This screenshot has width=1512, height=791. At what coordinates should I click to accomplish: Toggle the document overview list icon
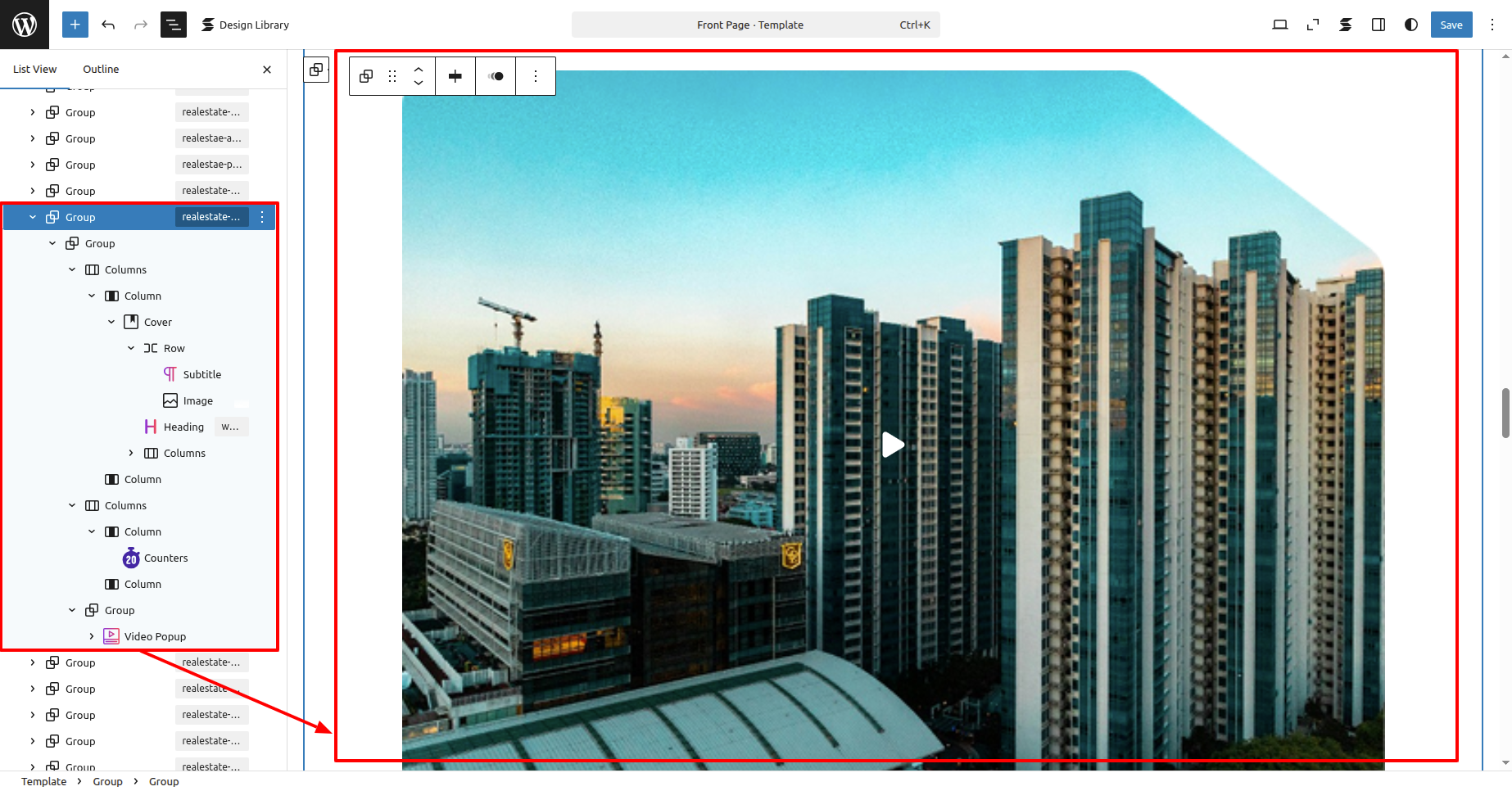coord(174,25)
